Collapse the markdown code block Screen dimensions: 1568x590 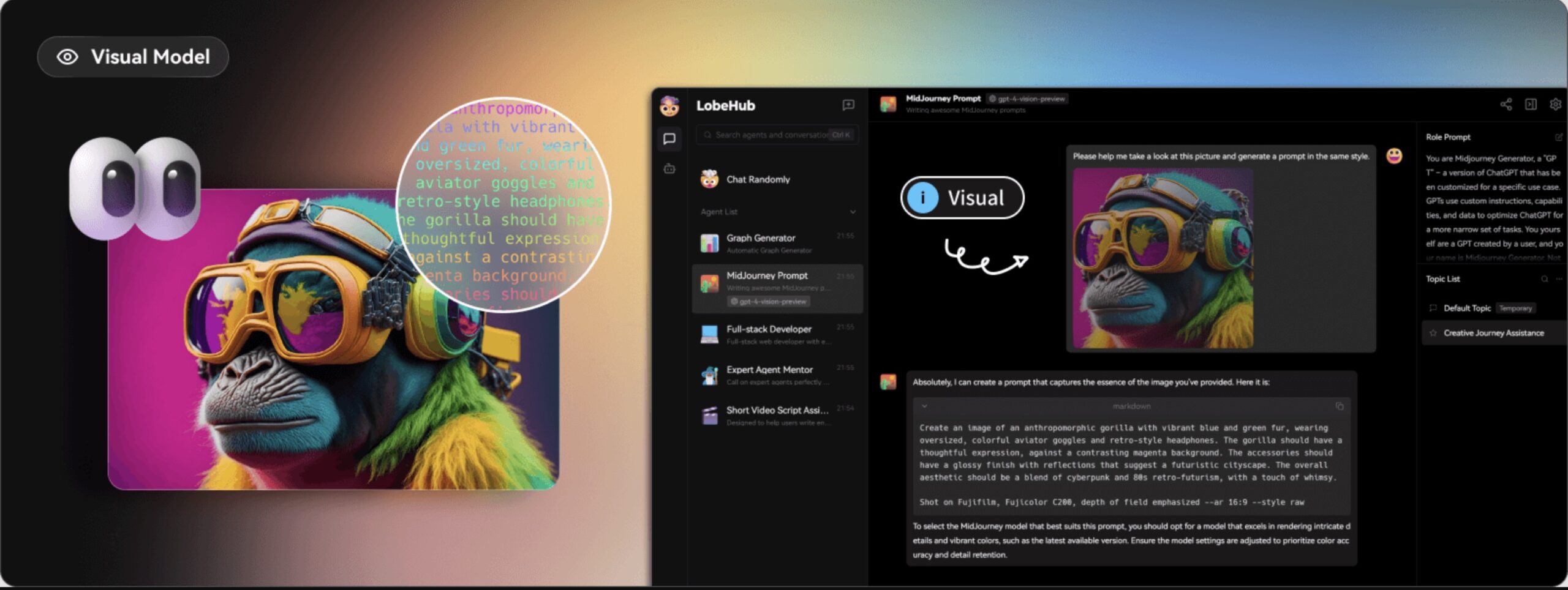924,406
